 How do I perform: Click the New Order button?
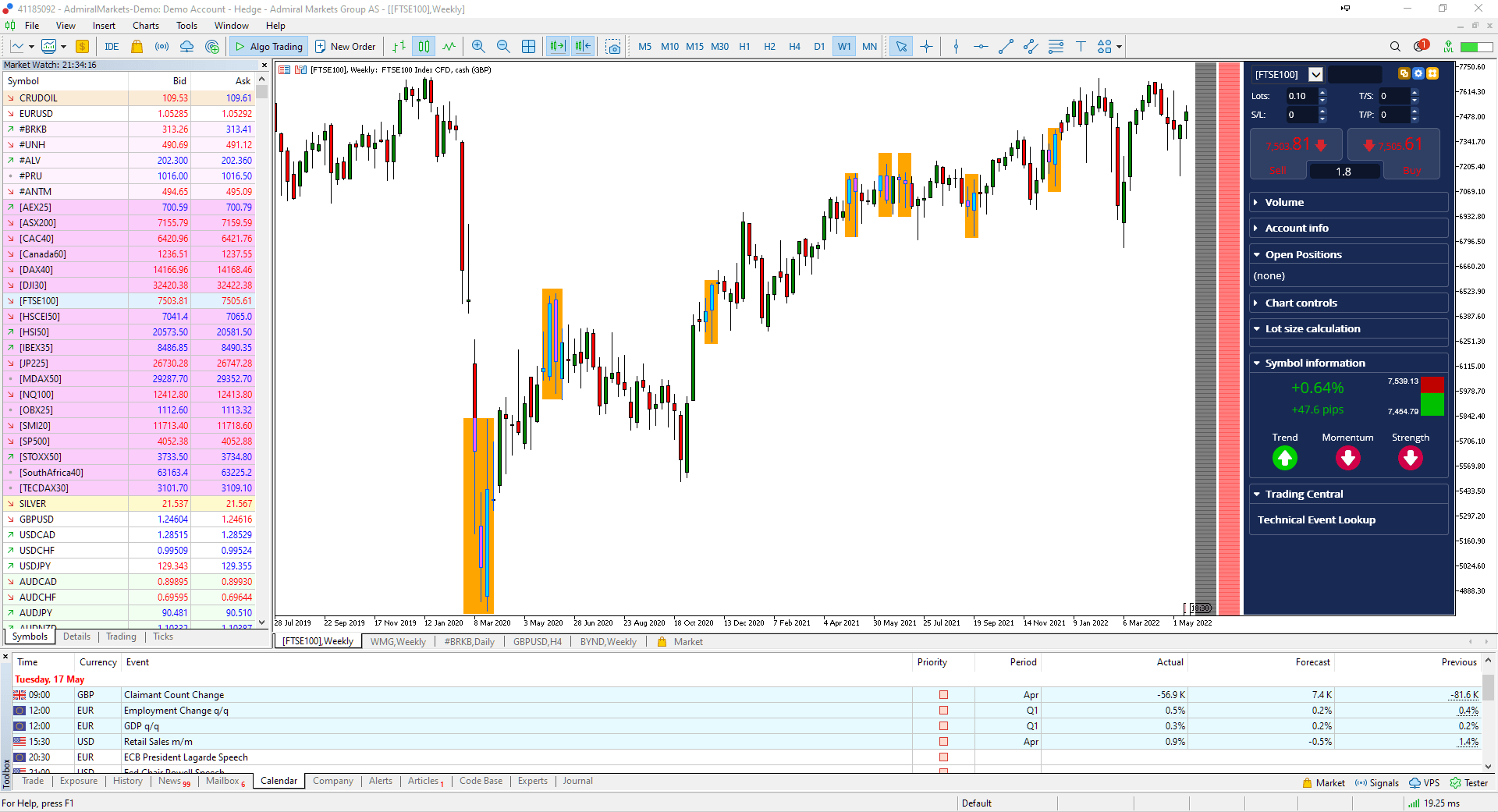coord(346,47)
